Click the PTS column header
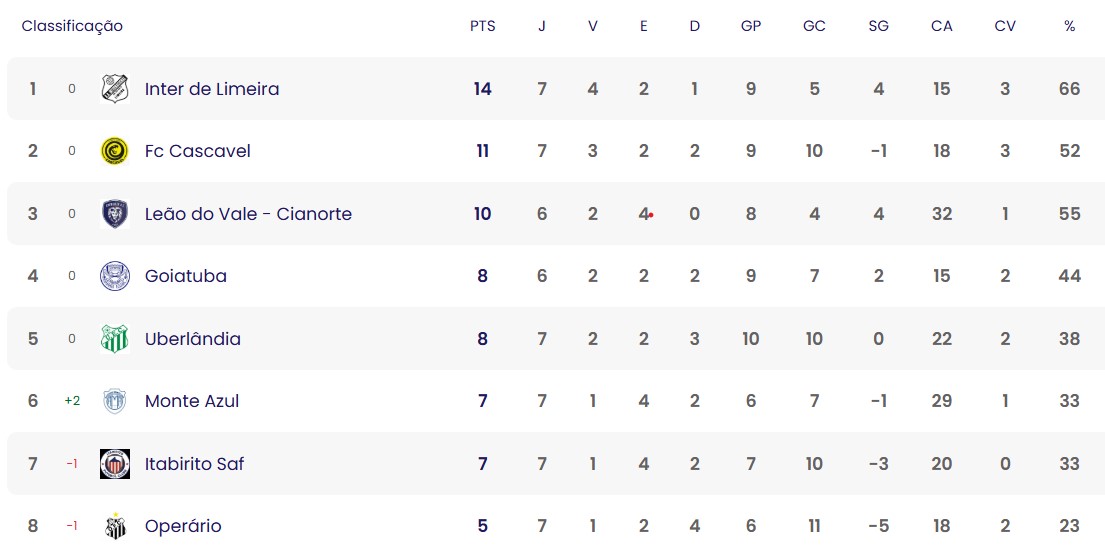 483,26
